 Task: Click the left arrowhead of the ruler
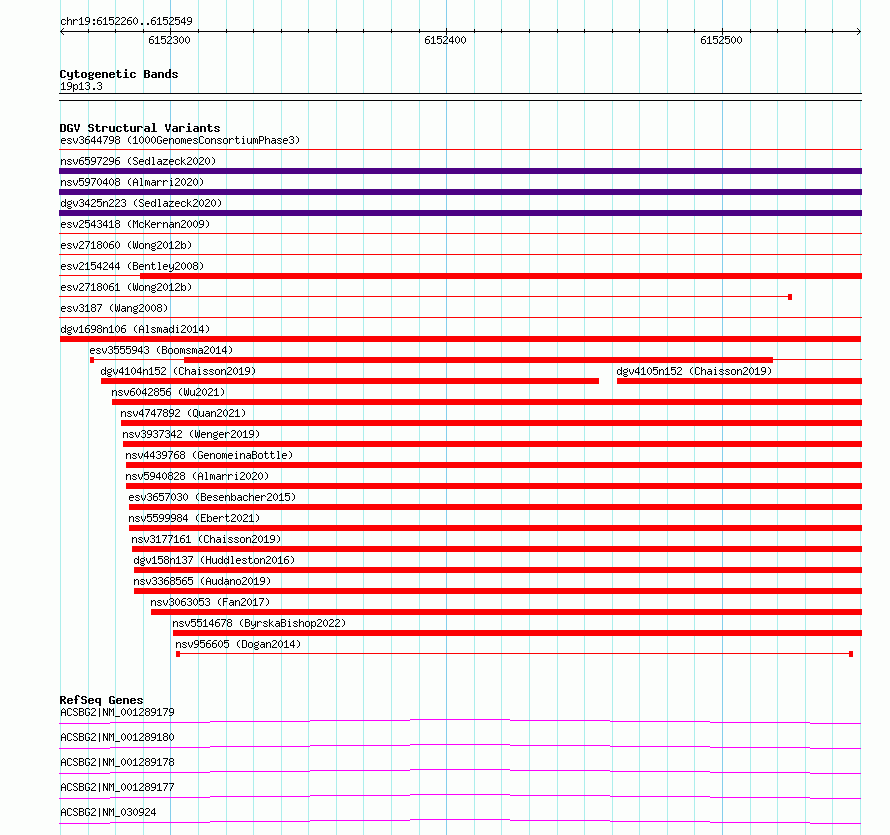(62, 31)
